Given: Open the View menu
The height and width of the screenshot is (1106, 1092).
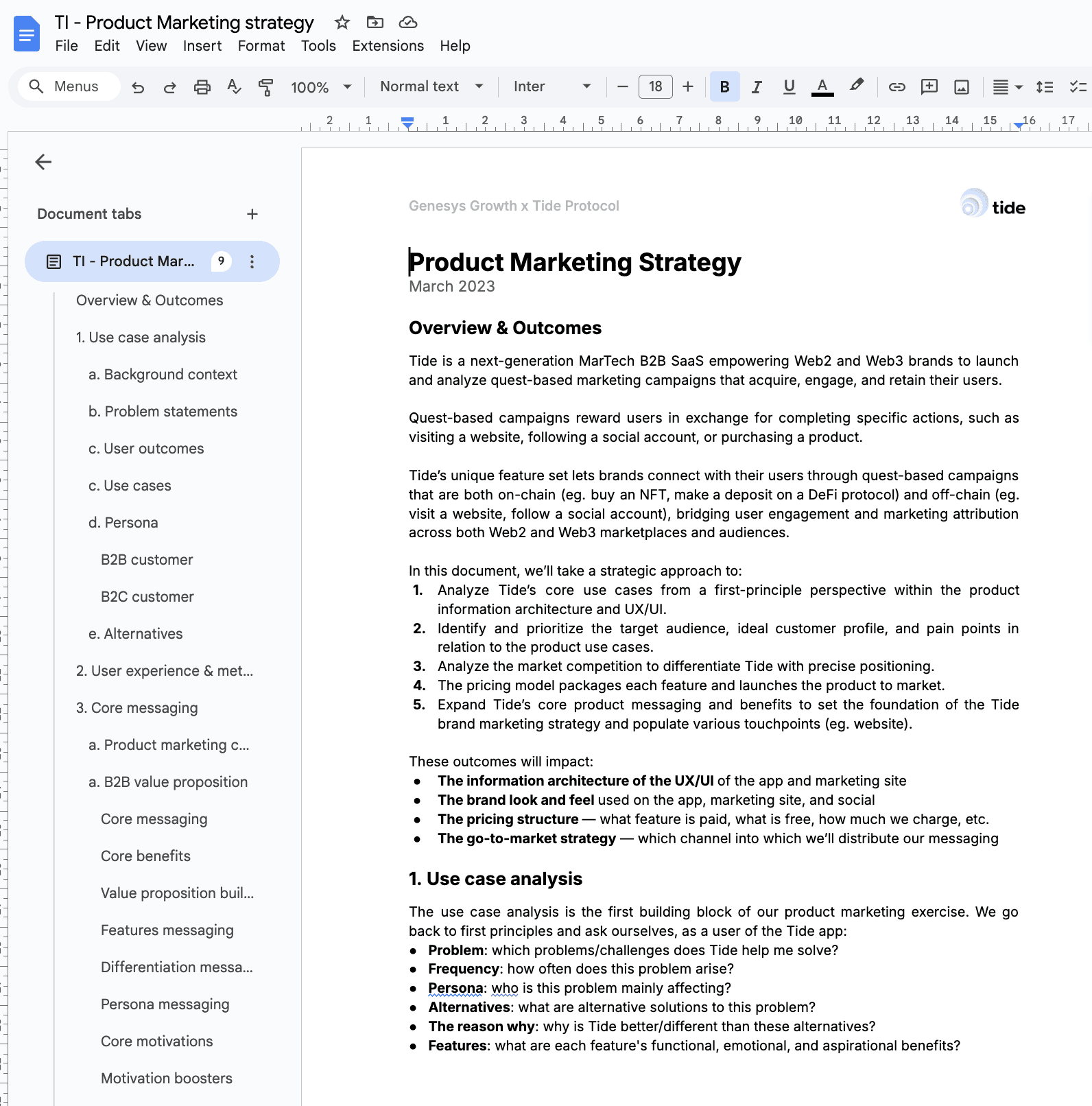Looking at the screenshot, I should pos(151,46).
